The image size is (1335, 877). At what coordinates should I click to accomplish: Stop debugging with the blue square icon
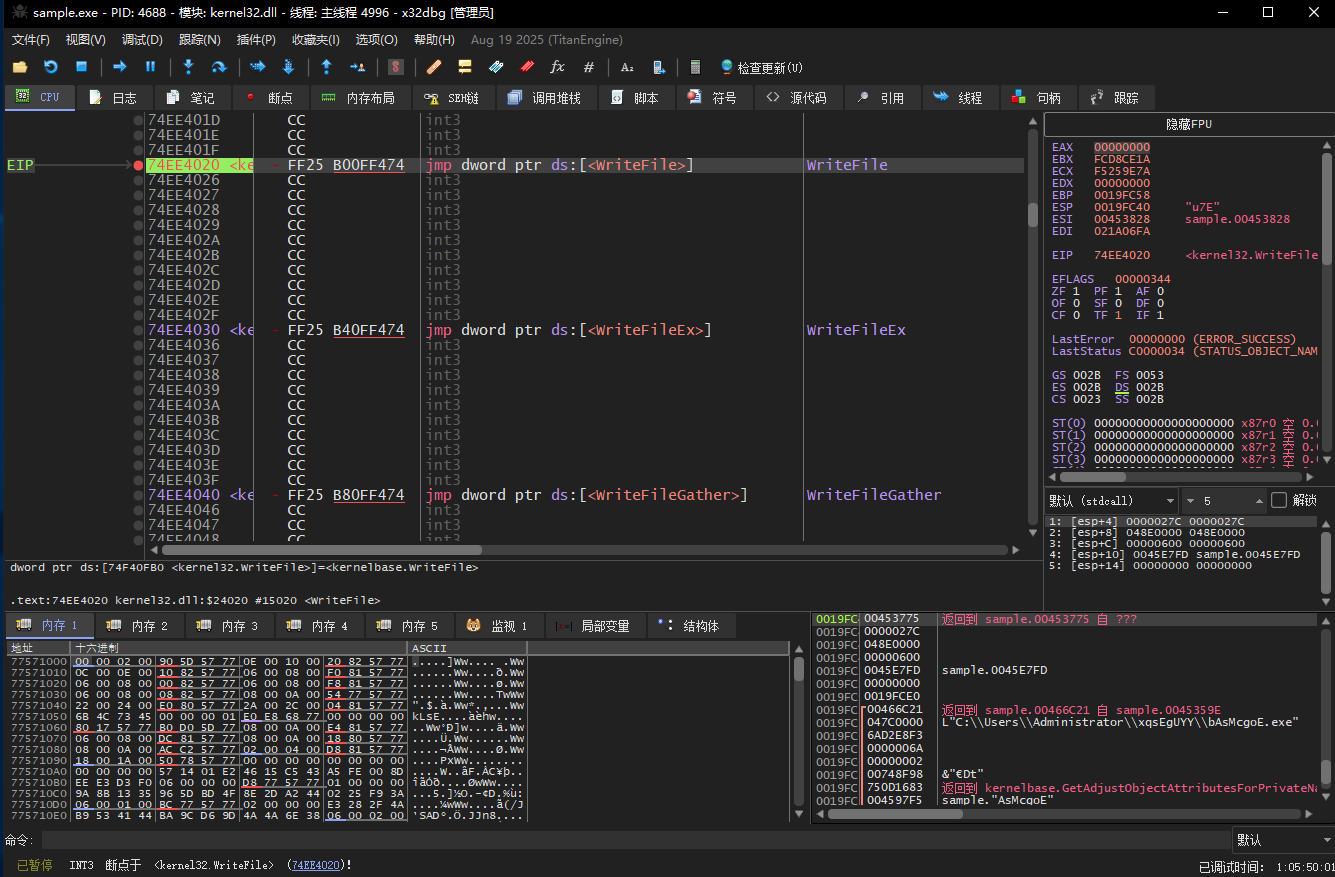[x=82, y=67]
